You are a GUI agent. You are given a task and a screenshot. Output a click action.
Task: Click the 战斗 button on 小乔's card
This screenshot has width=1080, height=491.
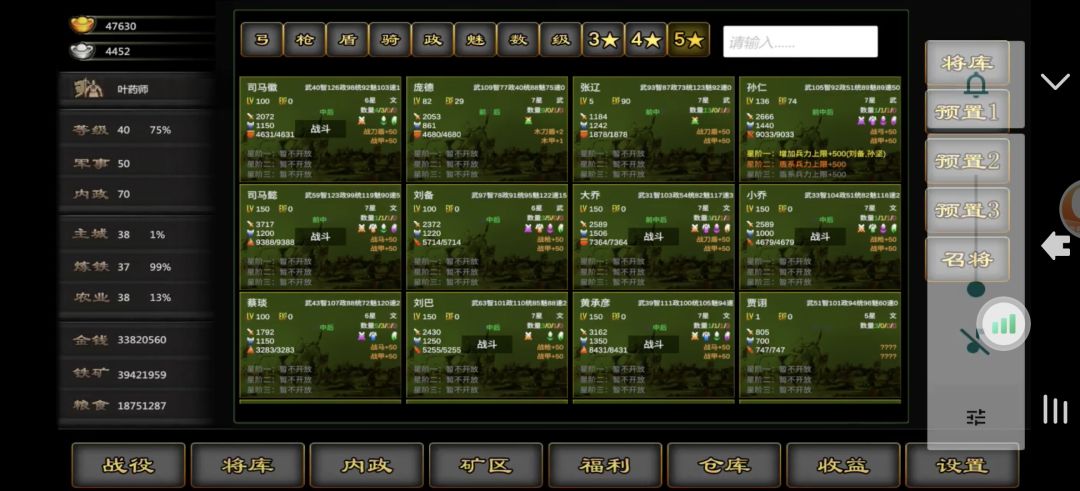pyautogui.click(x=820, y=236)
